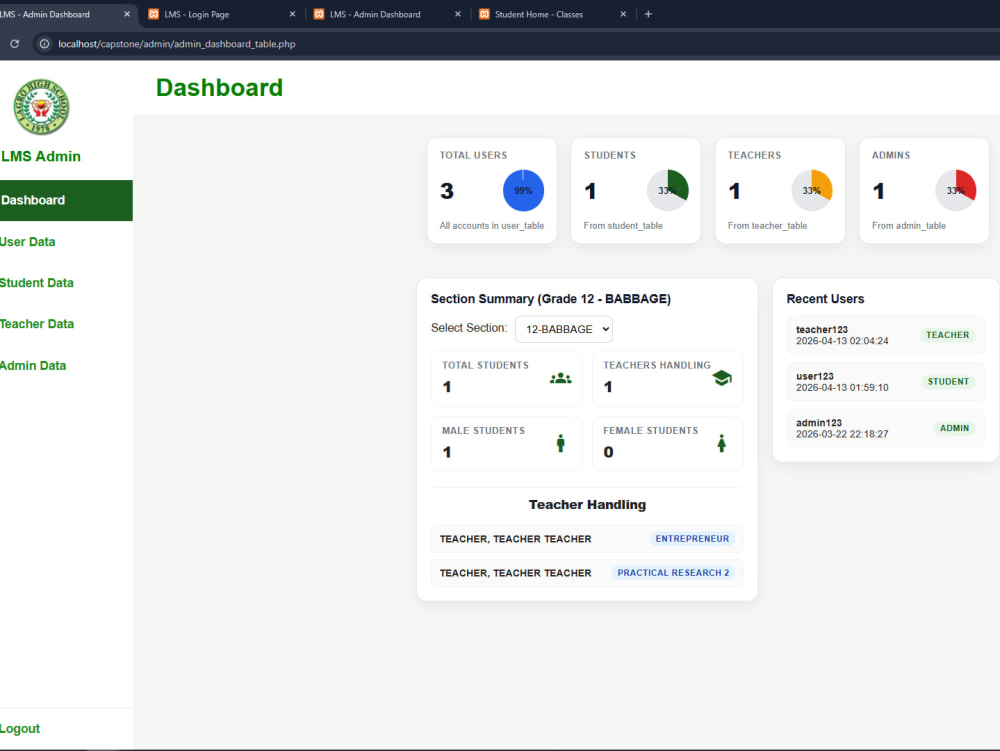Click the Dashboard page title

tap(219, 87)
